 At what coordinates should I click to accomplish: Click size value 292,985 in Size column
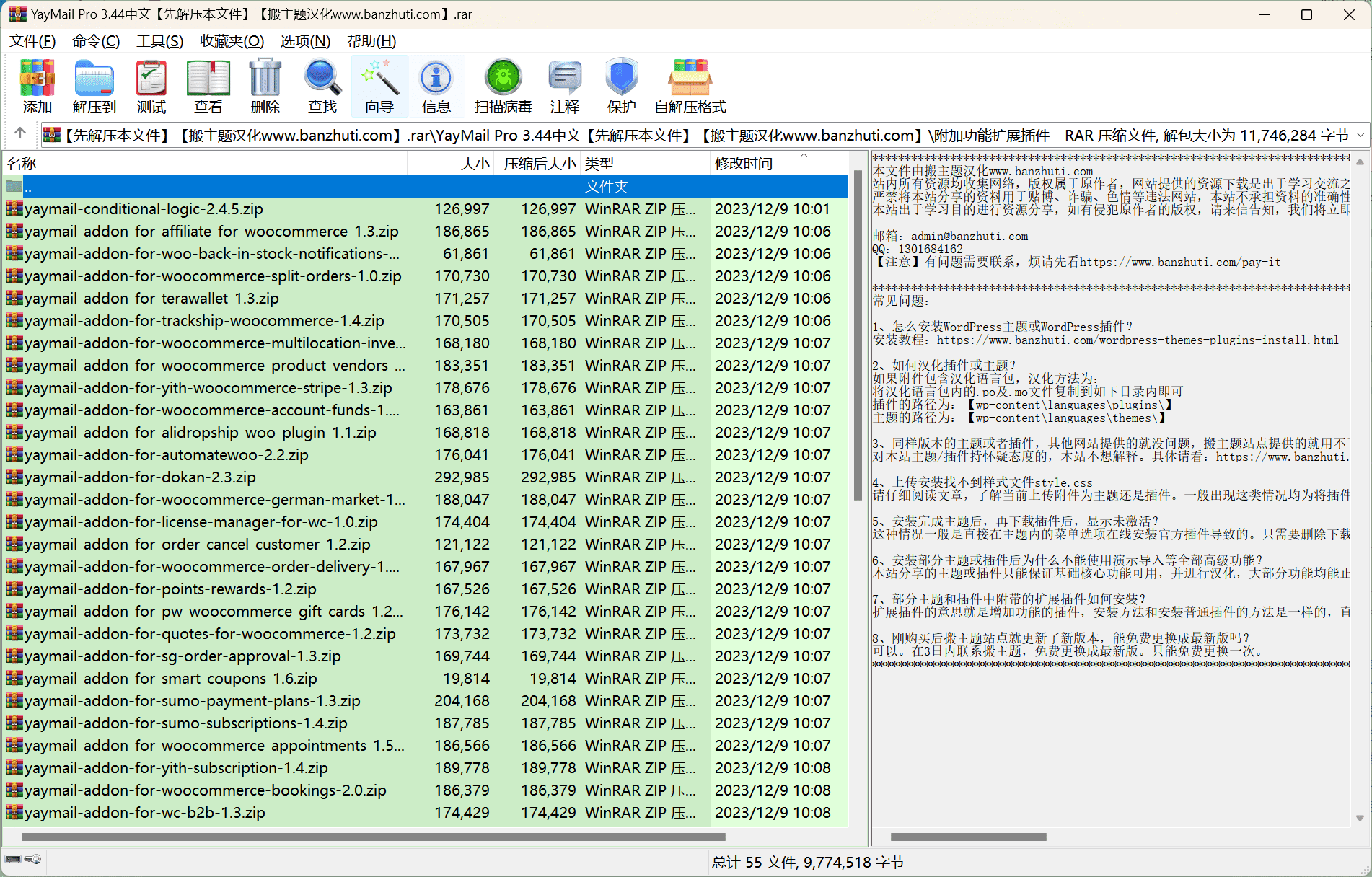(462, 477)
